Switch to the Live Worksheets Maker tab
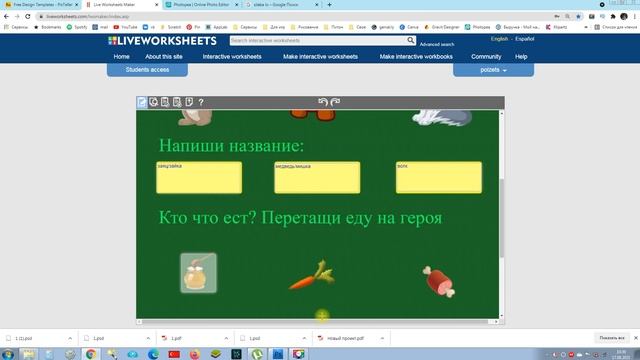Image resolution: width=640 pixels, height=360 pixels. (122, 4)
